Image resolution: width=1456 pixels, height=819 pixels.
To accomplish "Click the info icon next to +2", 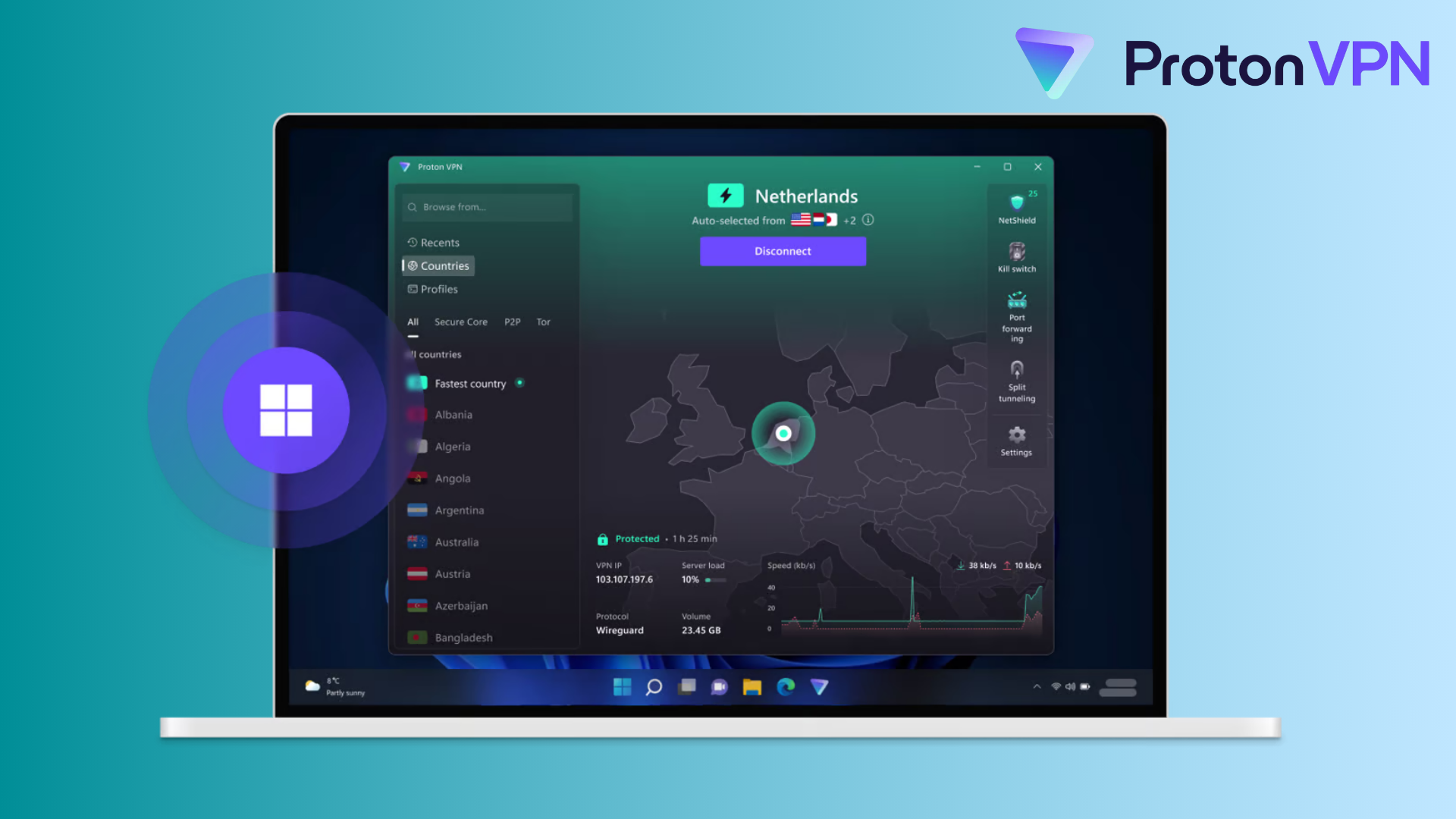I will (868, 220).
